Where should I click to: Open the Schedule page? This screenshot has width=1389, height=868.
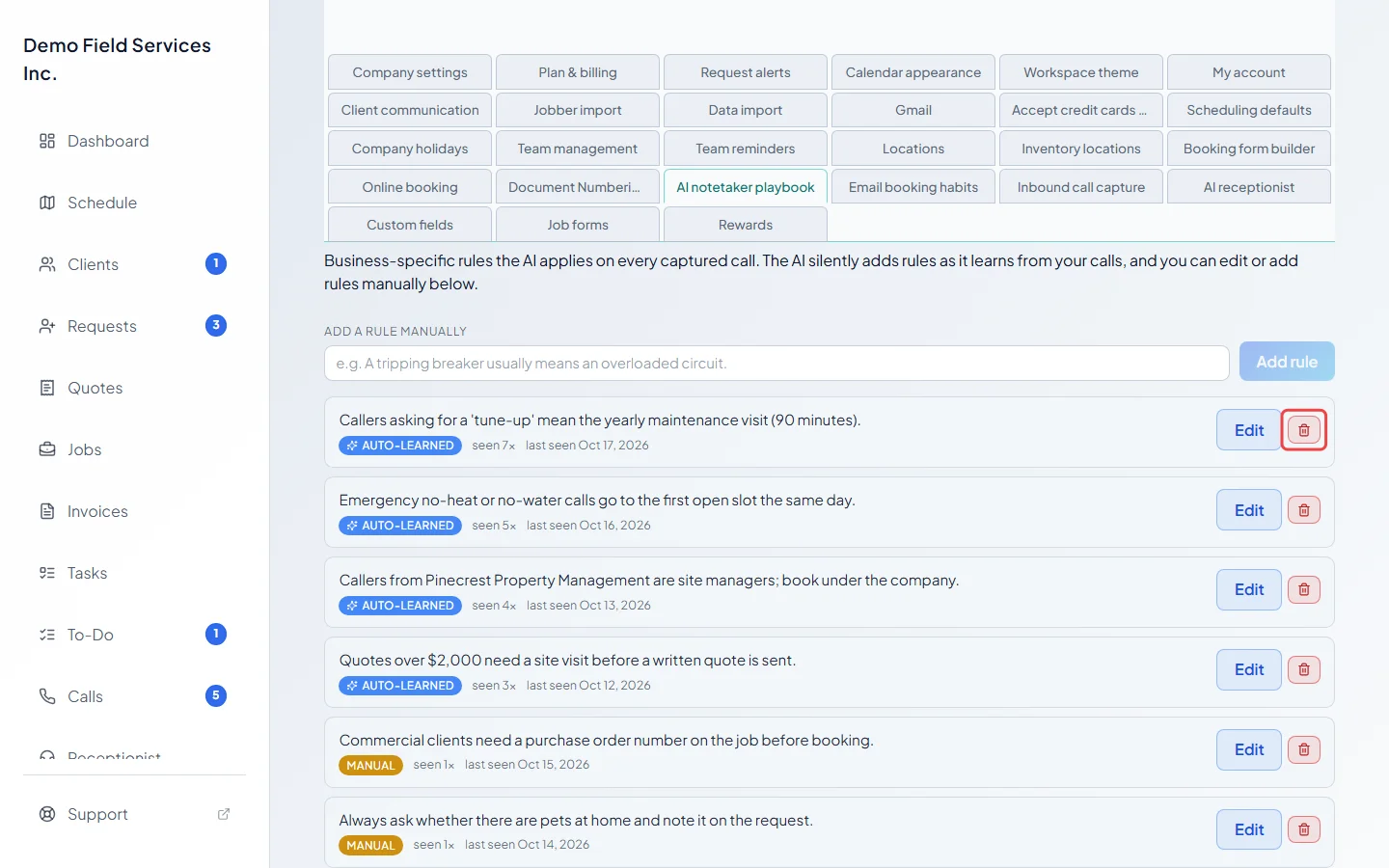click(134, 203)
